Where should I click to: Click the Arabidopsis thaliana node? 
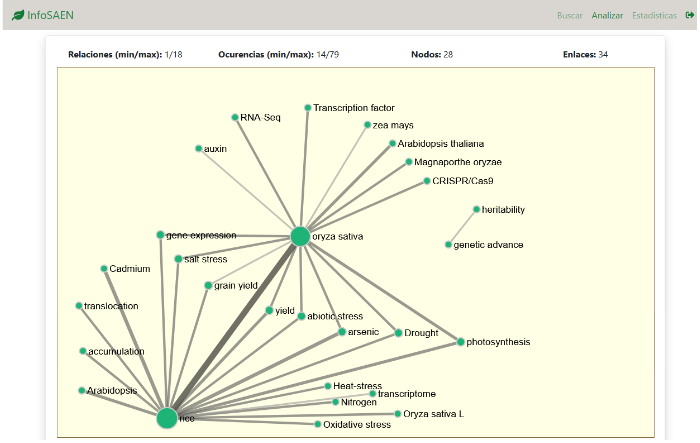click(391, 144)
